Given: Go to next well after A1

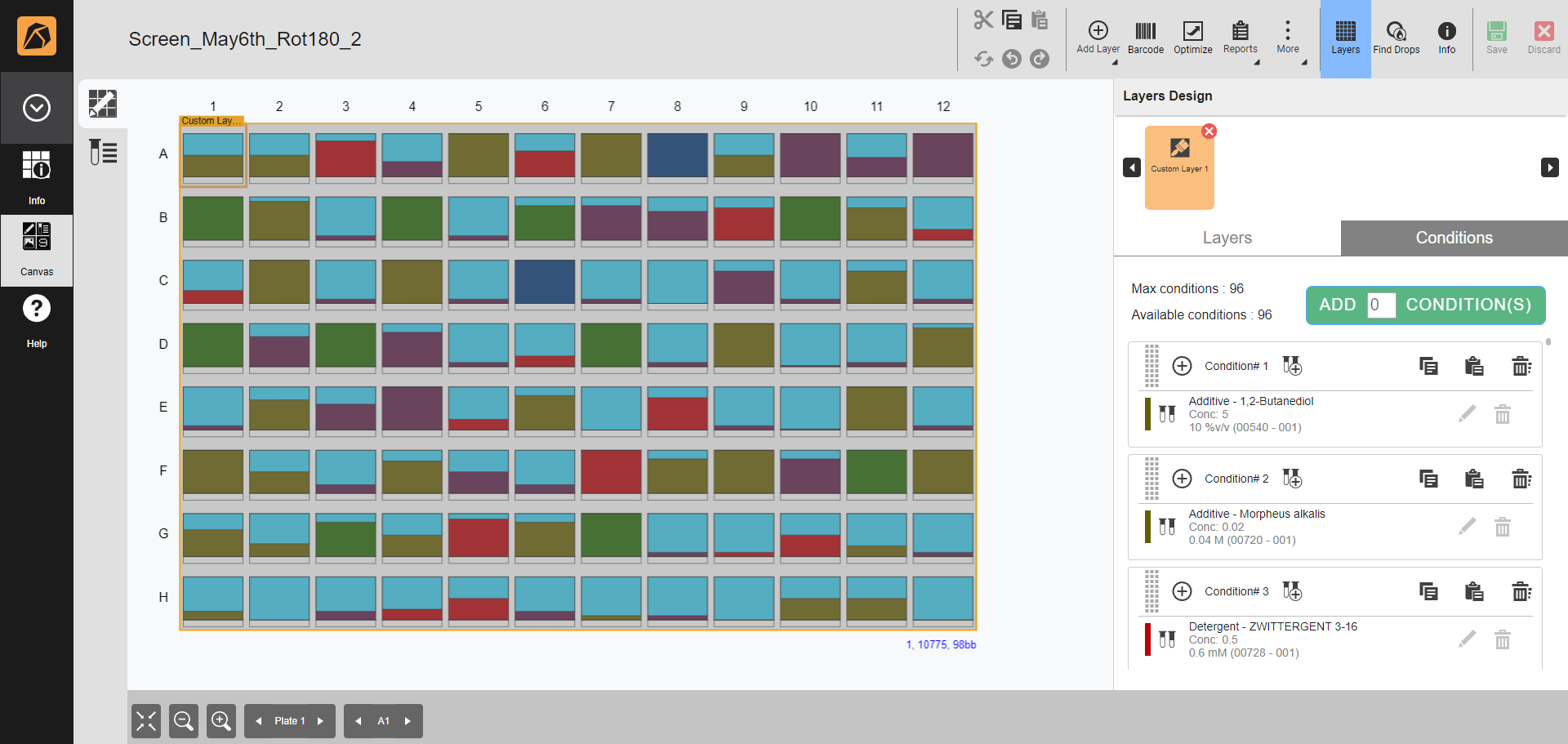Looking at the screenshot, I should click(x=408, y=721).
